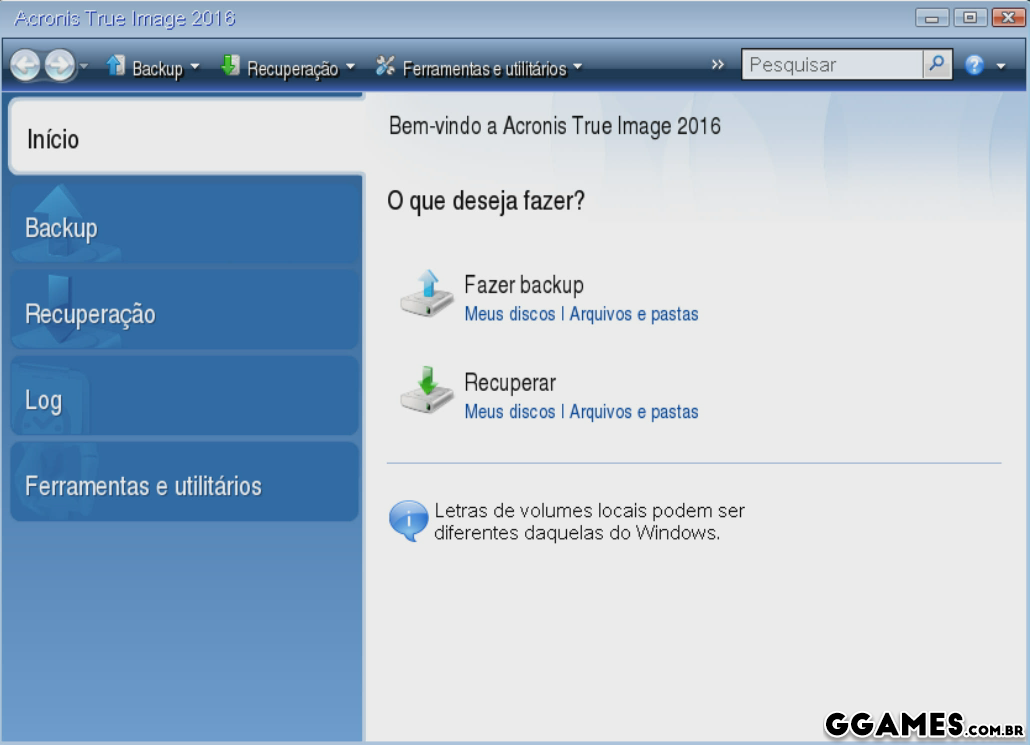Open the Recuperação sidebar tab
The image size is (1030, 745).
(184, 314)
